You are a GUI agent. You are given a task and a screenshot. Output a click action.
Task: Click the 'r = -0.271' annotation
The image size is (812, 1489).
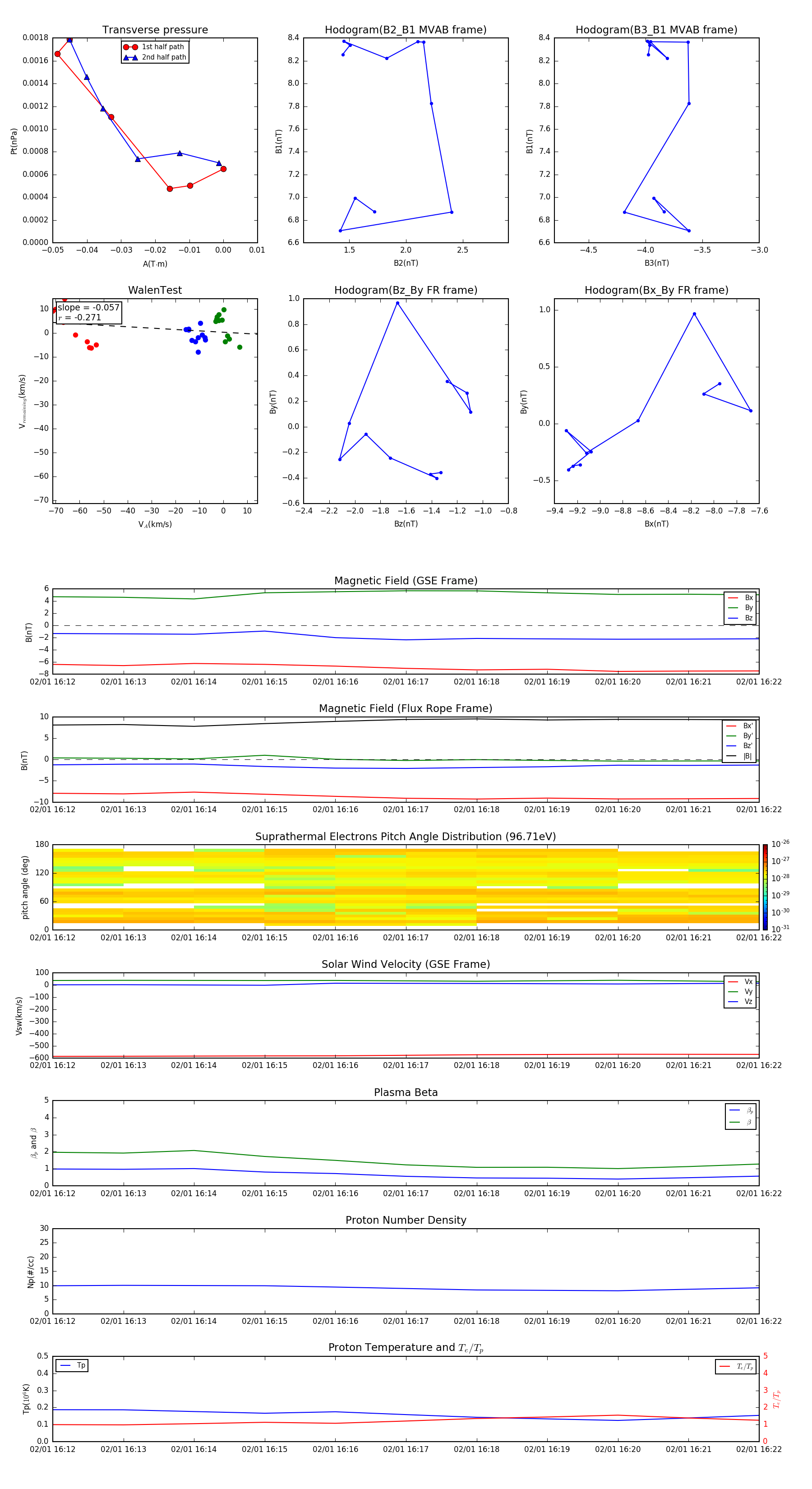pyautogui.click(x=80, y=317)
